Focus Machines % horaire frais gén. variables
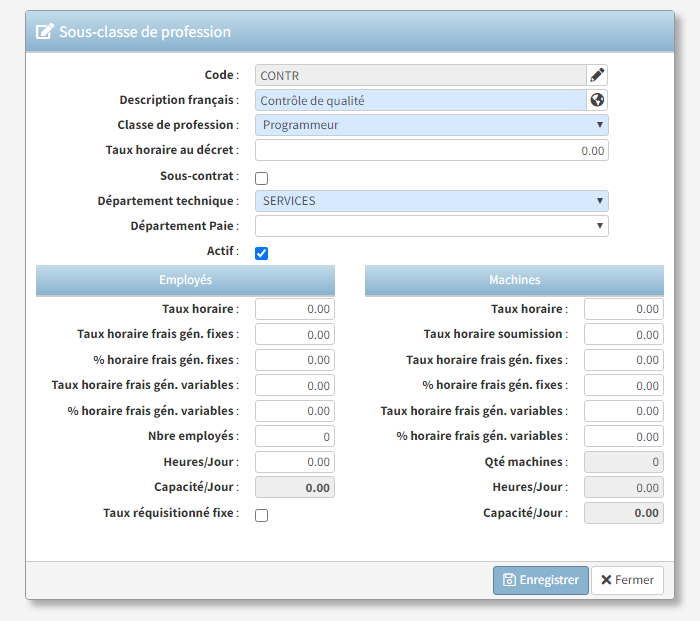 tap(624, 436)
